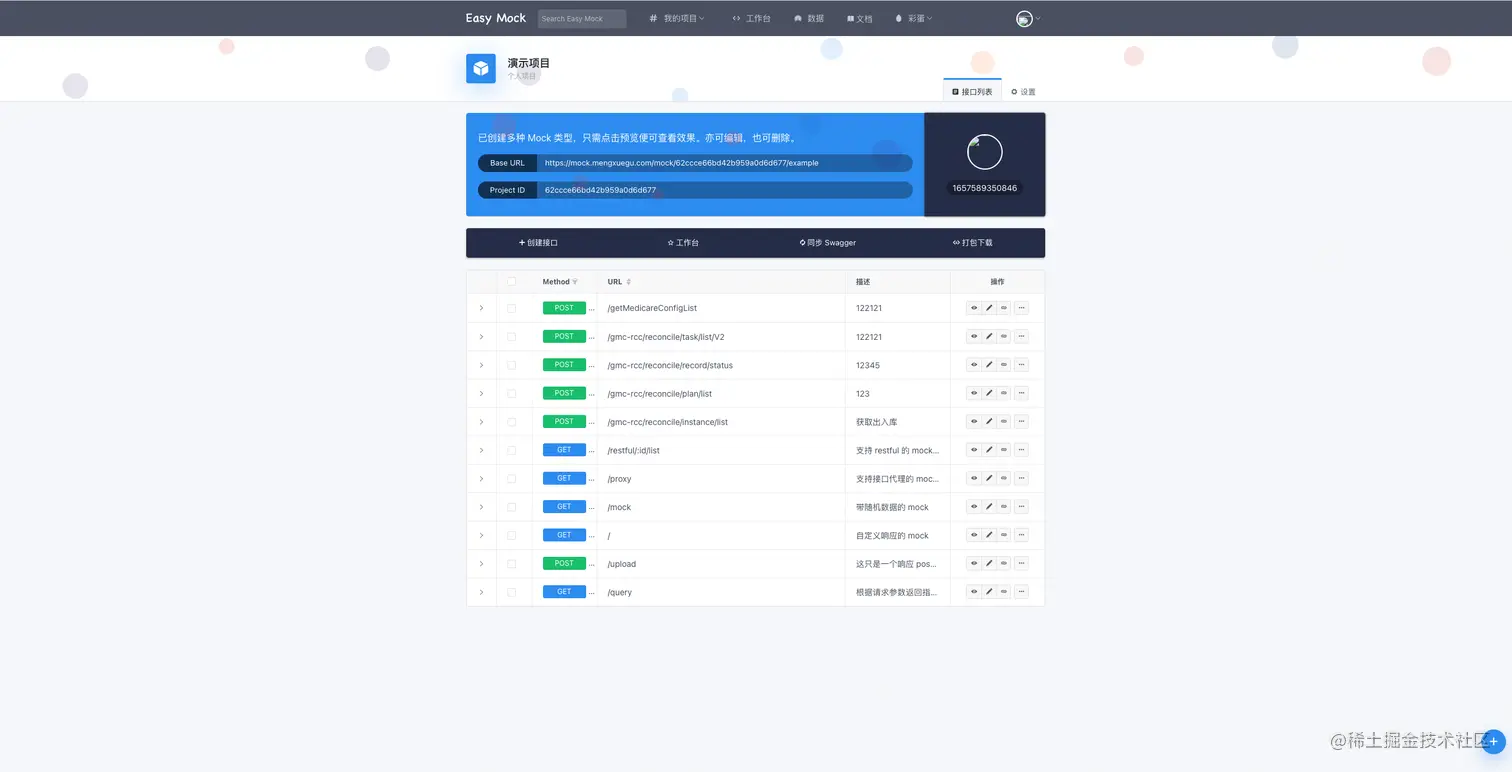This screenshot has width=1512, height=772.
Task: Preview the /getMedicareConfigList mock with eye icon
Action: point(974,308)
